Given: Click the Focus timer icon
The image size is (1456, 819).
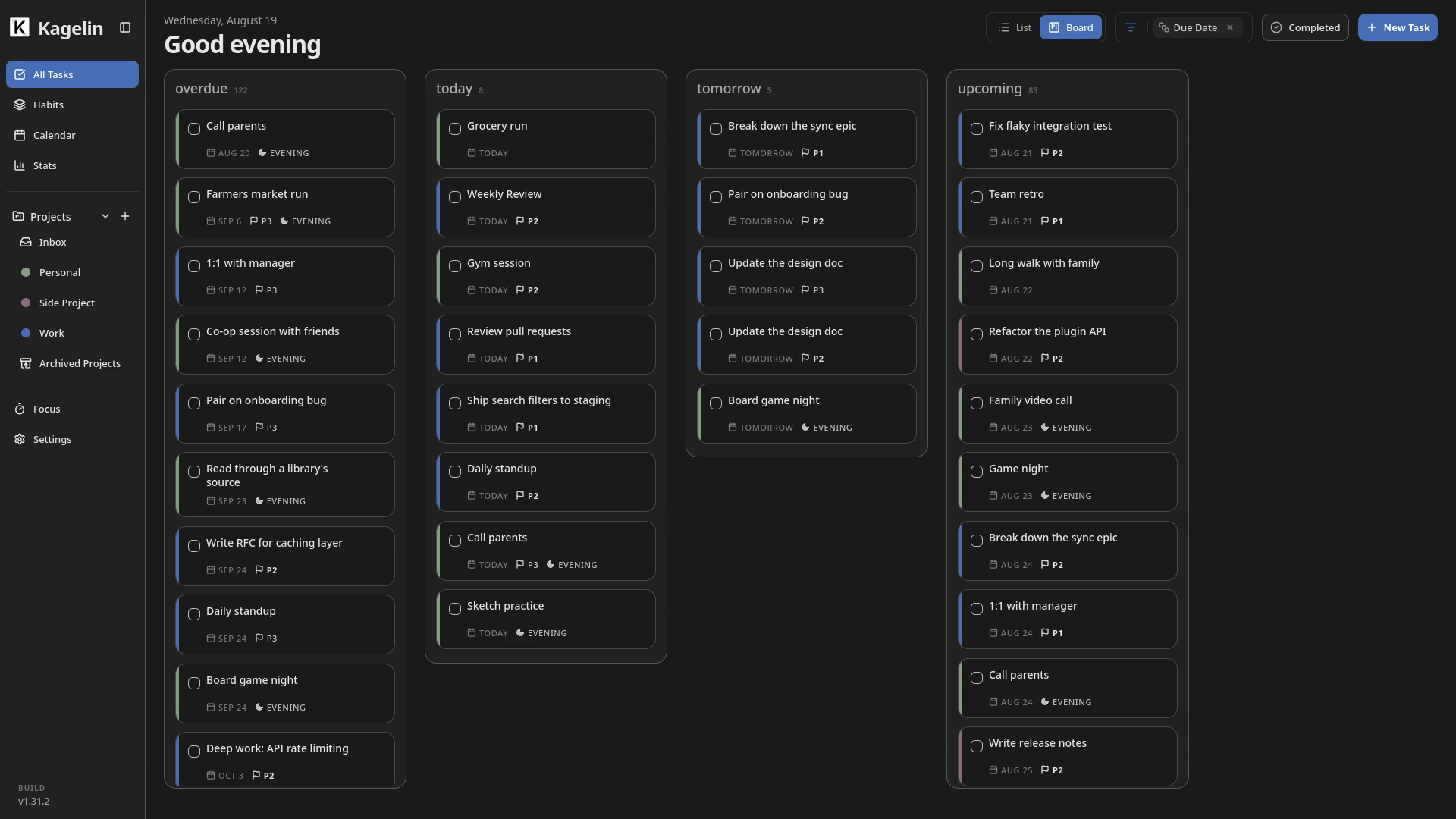Looking at the screenshot, I should click(x=20, y=409).
